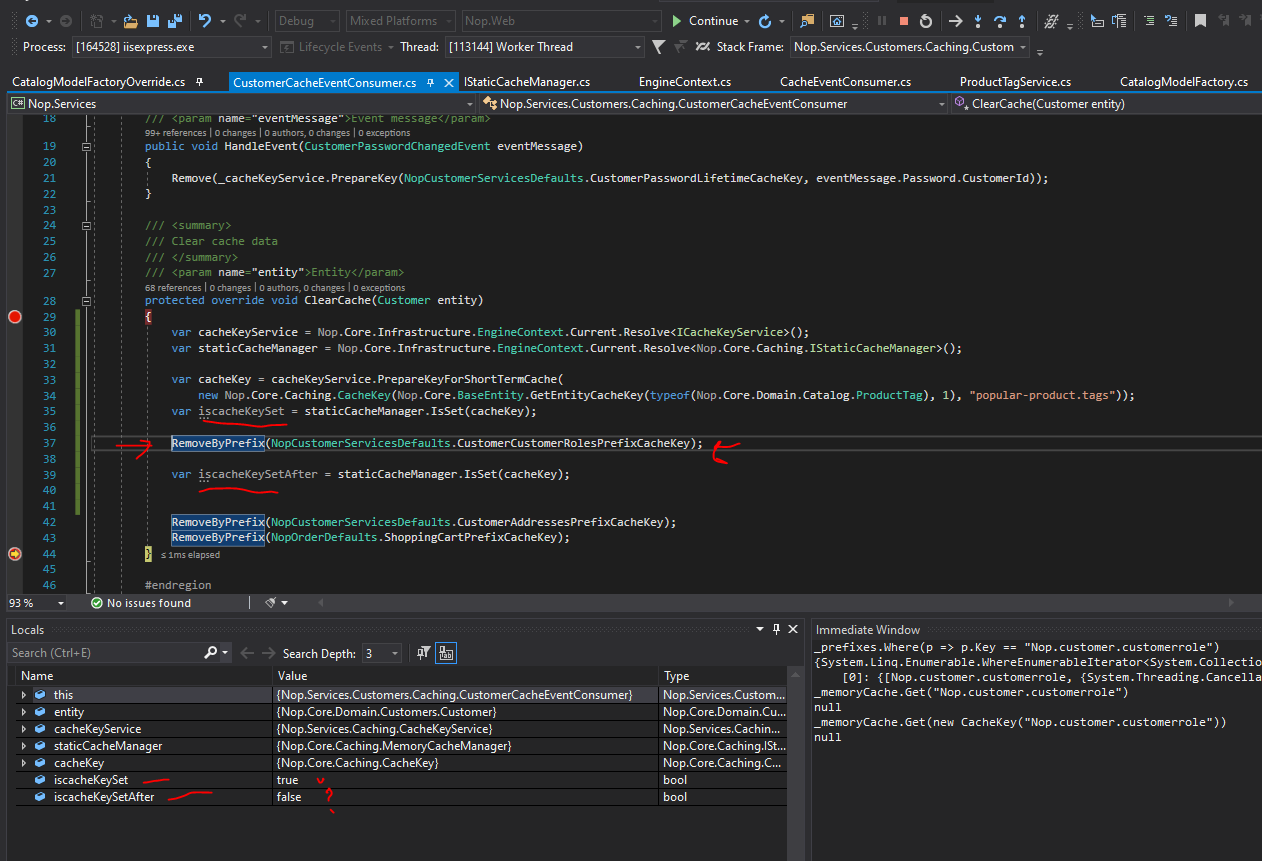Open the Search Depth dropdown in Locals
The width and height of the screenshot is (1262, 861).
point(394,653)
